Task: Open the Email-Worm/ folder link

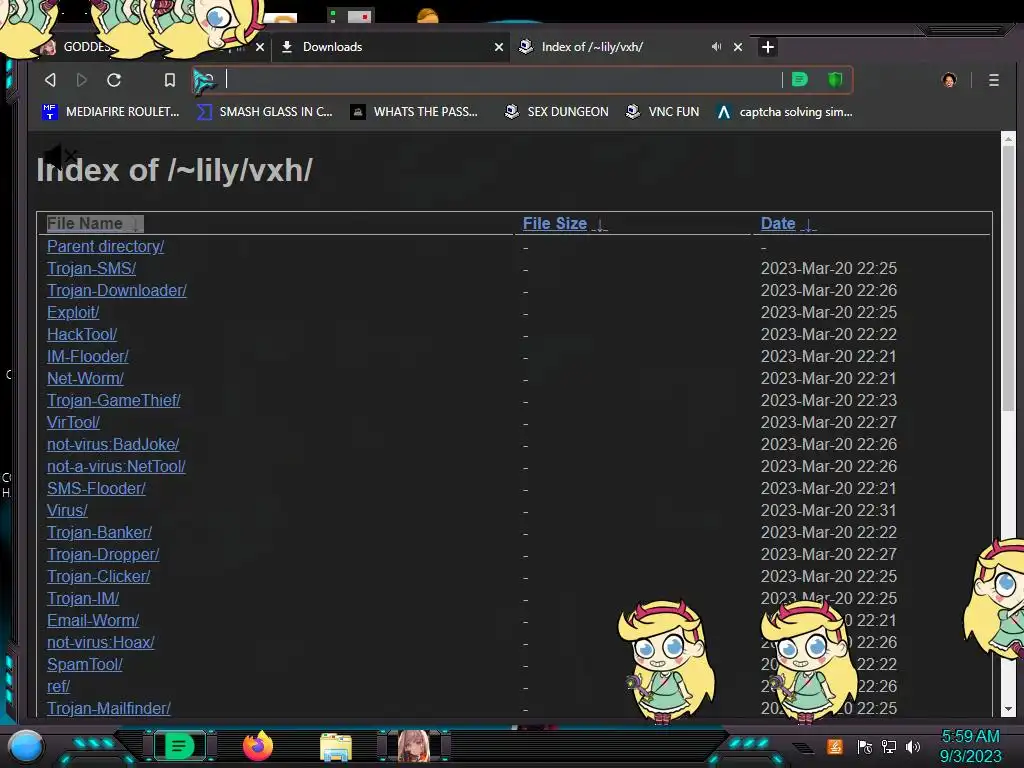Action: (x=93, y=620)
